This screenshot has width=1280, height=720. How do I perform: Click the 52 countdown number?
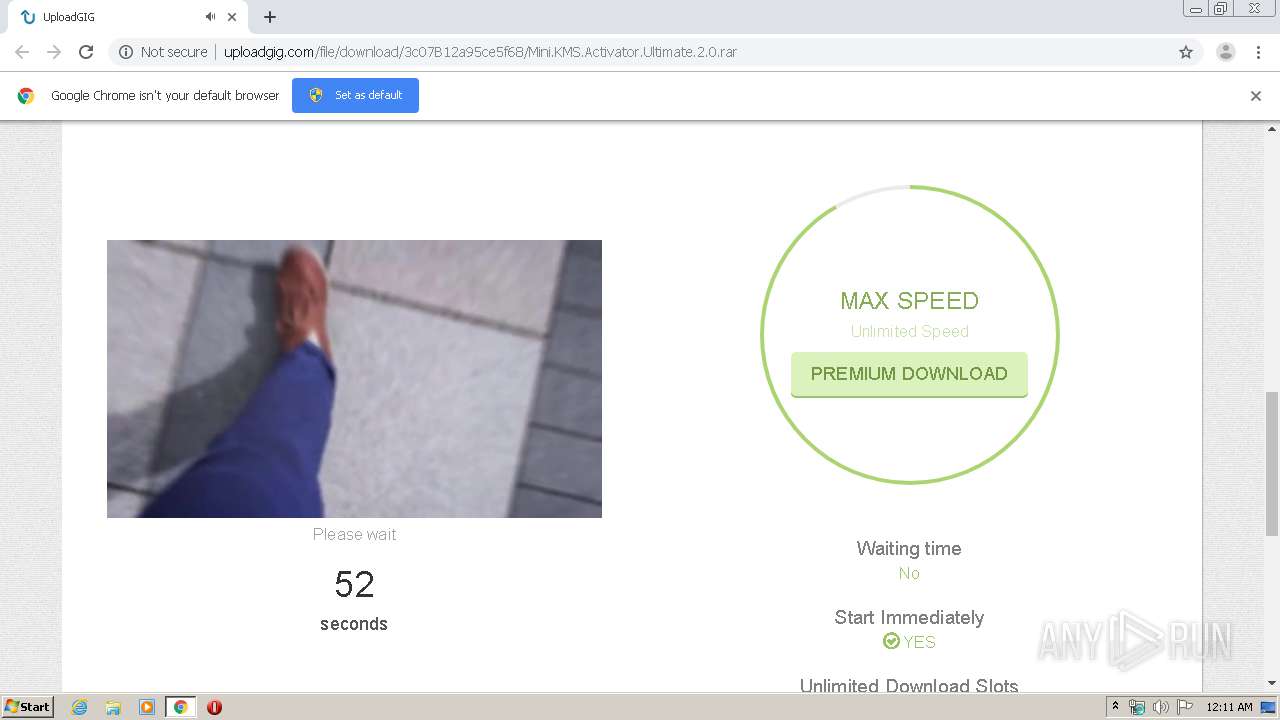click(354, 585)
